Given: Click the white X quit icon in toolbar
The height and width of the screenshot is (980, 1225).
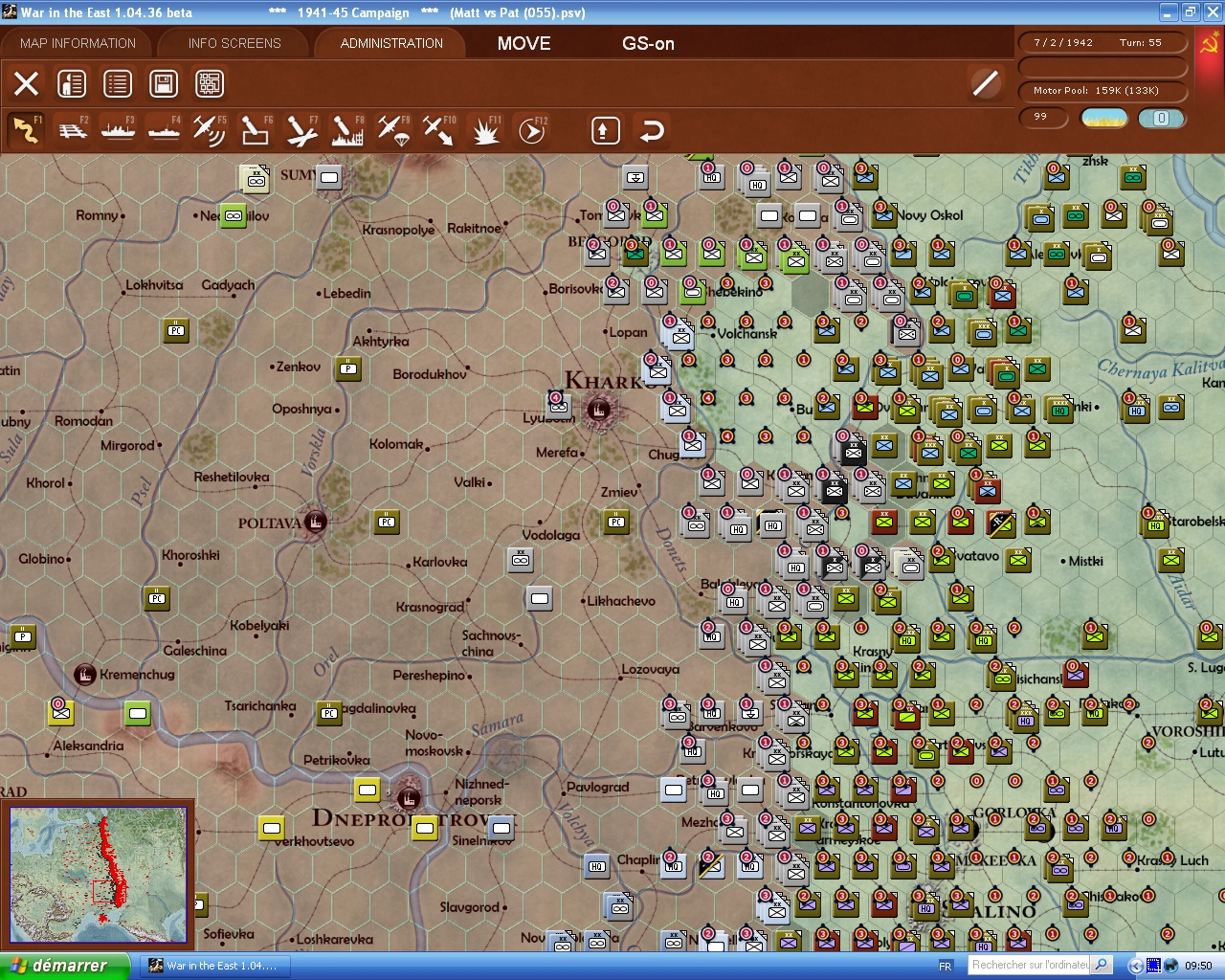Looking at the screenshot, I should coord(26,84).
